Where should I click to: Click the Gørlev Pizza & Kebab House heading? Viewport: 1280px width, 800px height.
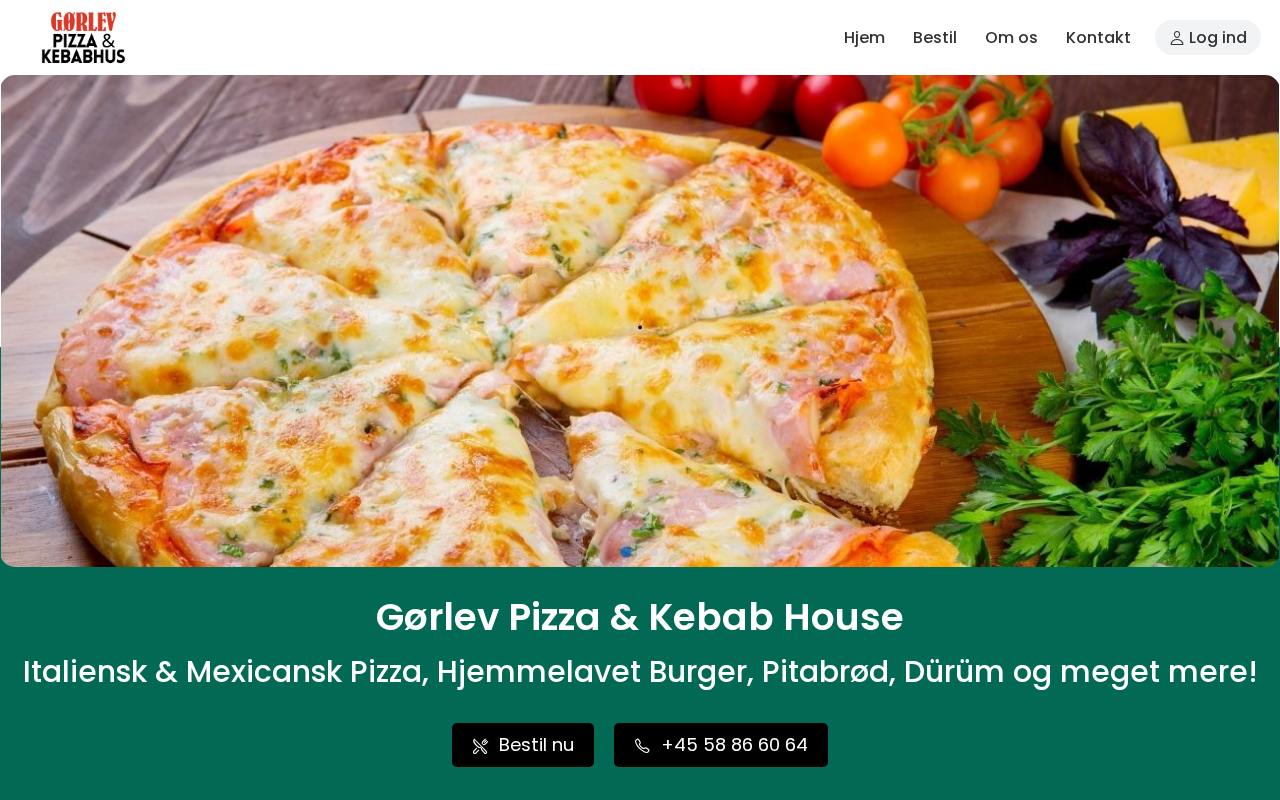pos(640,617)
